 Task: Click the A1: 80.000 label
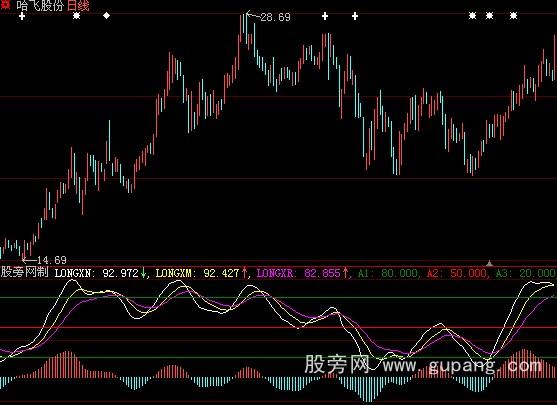point(388,273)
